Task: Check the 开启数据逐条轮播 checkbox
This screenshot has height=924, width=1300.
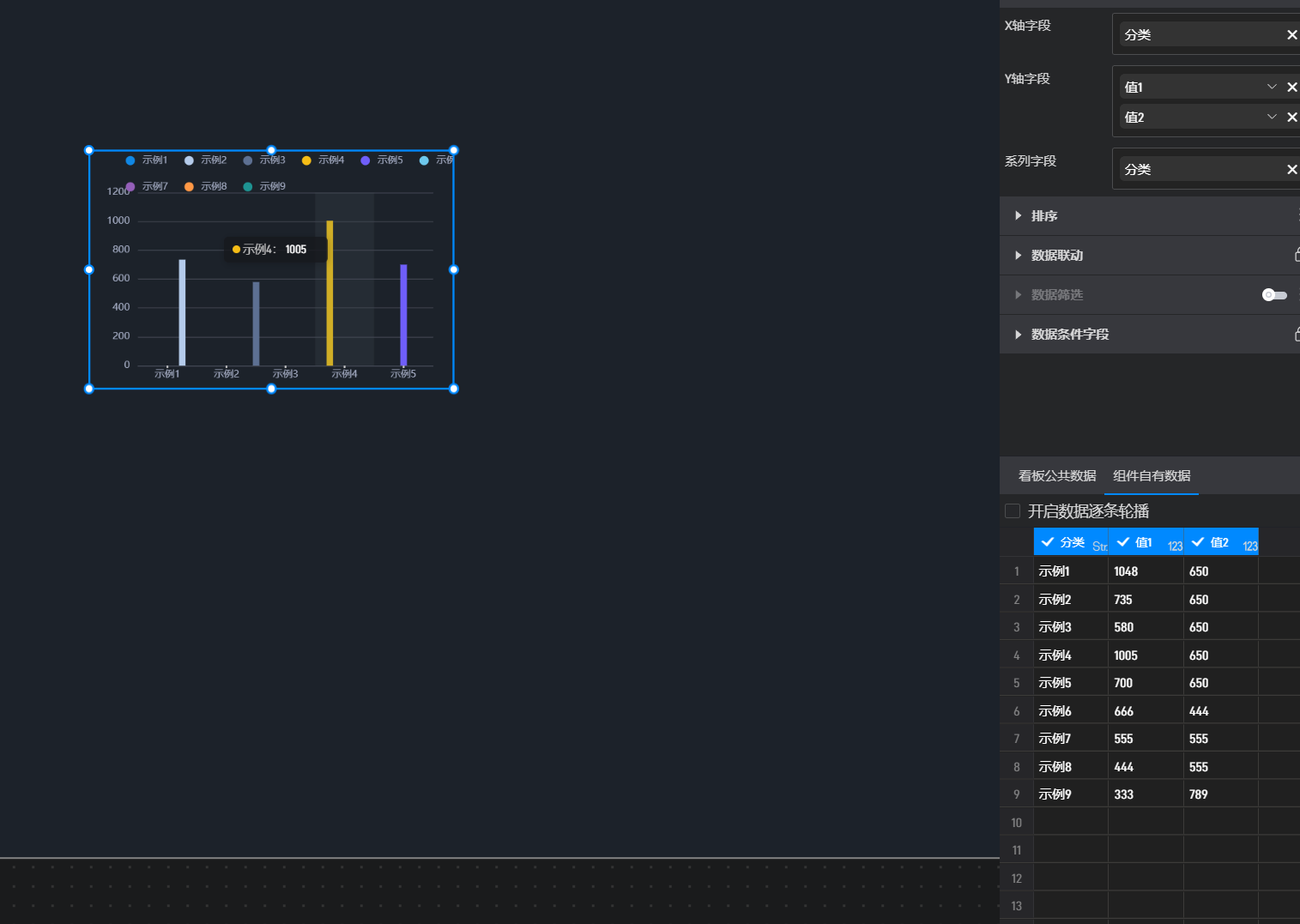Action: [1013, 511]
